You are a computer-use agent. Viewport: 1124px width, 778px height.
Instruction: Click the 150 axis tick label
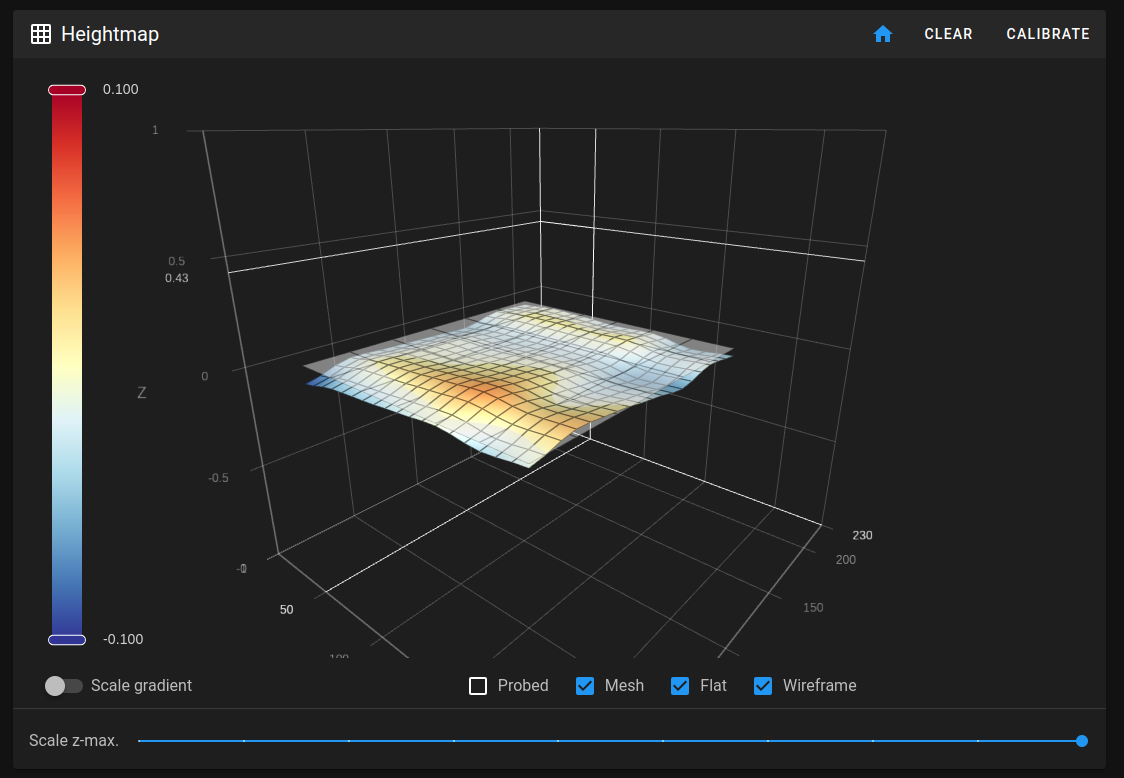813,607
